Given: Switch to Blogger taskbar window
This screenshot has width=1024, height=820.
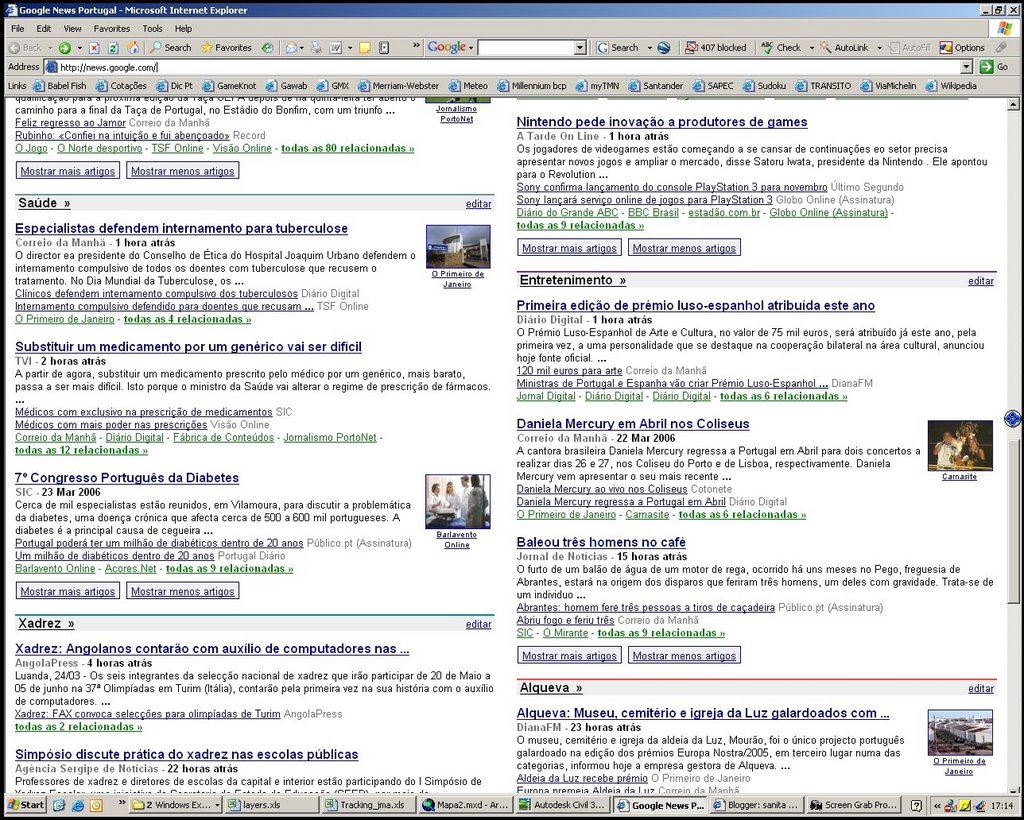Looking at the screenshot, I should click(757, 804).
